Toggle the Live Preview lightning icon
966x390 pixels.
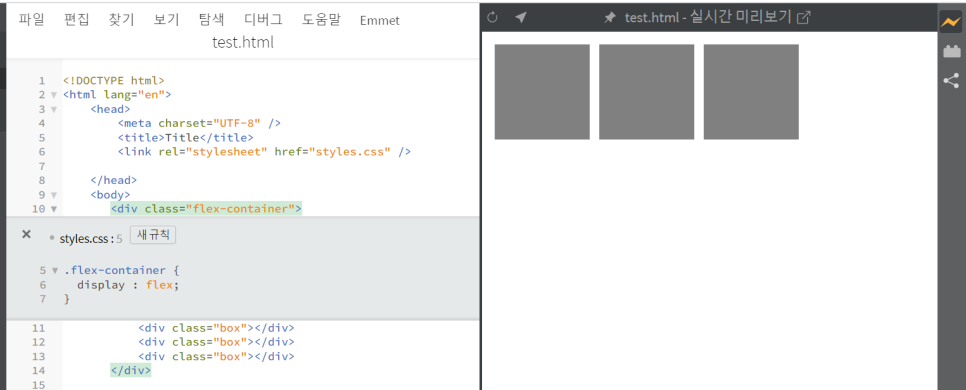(x=951, y=22)
